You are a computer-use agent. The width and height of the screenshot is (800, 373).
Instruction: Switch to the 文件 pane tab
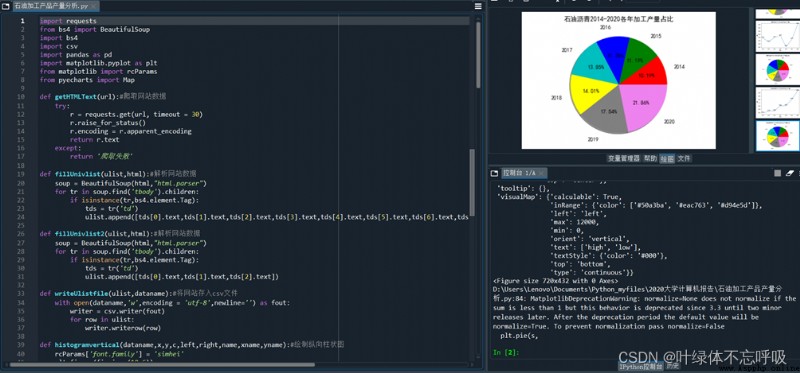pos(684,158)
